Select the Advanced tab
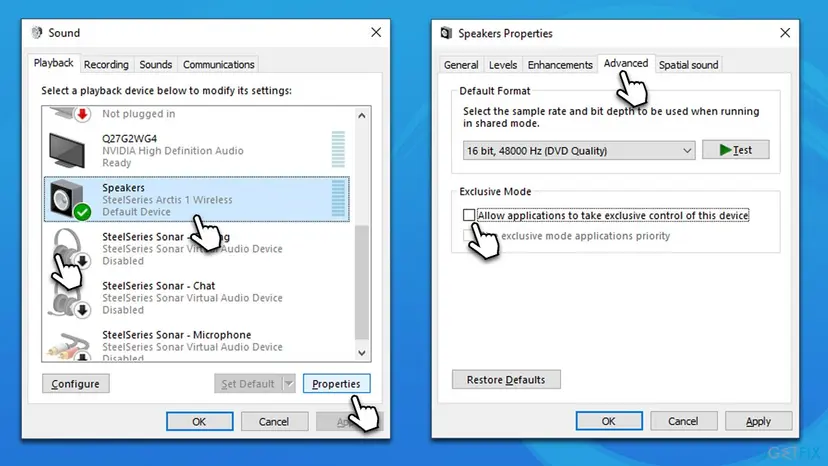Screen dimensions: 828x466 coord(626,63)
